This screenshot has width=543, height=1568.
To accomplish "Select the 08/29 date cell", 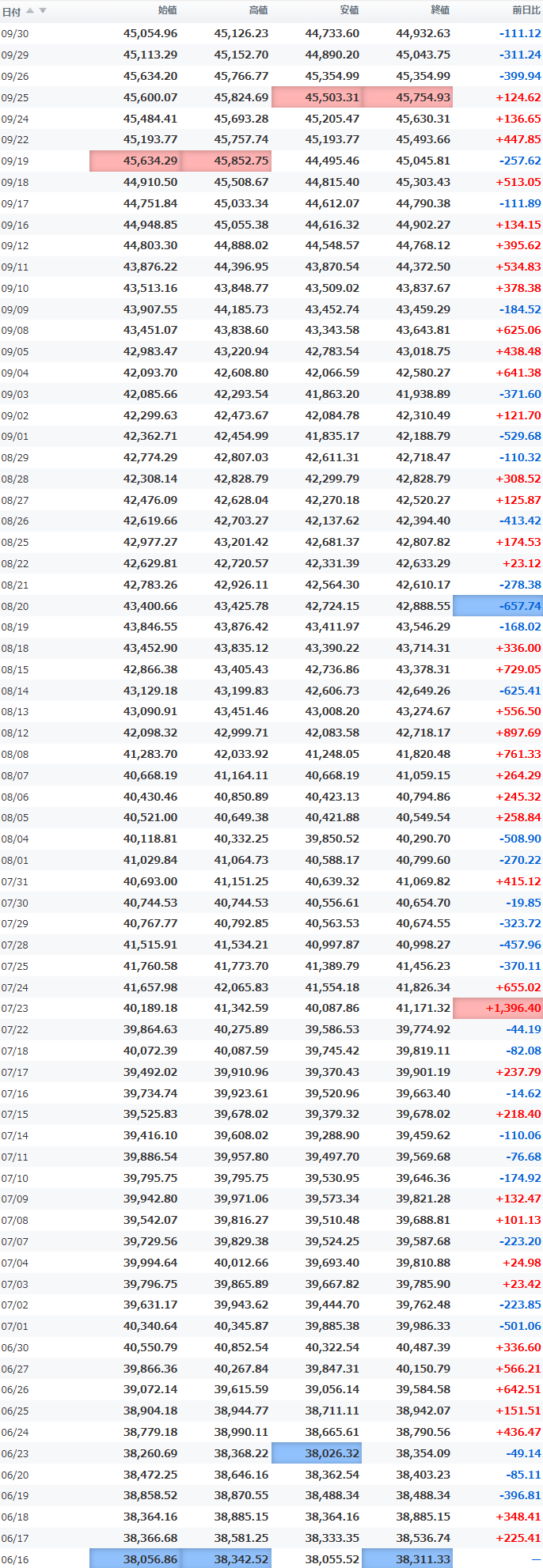I will coord(14,457).
